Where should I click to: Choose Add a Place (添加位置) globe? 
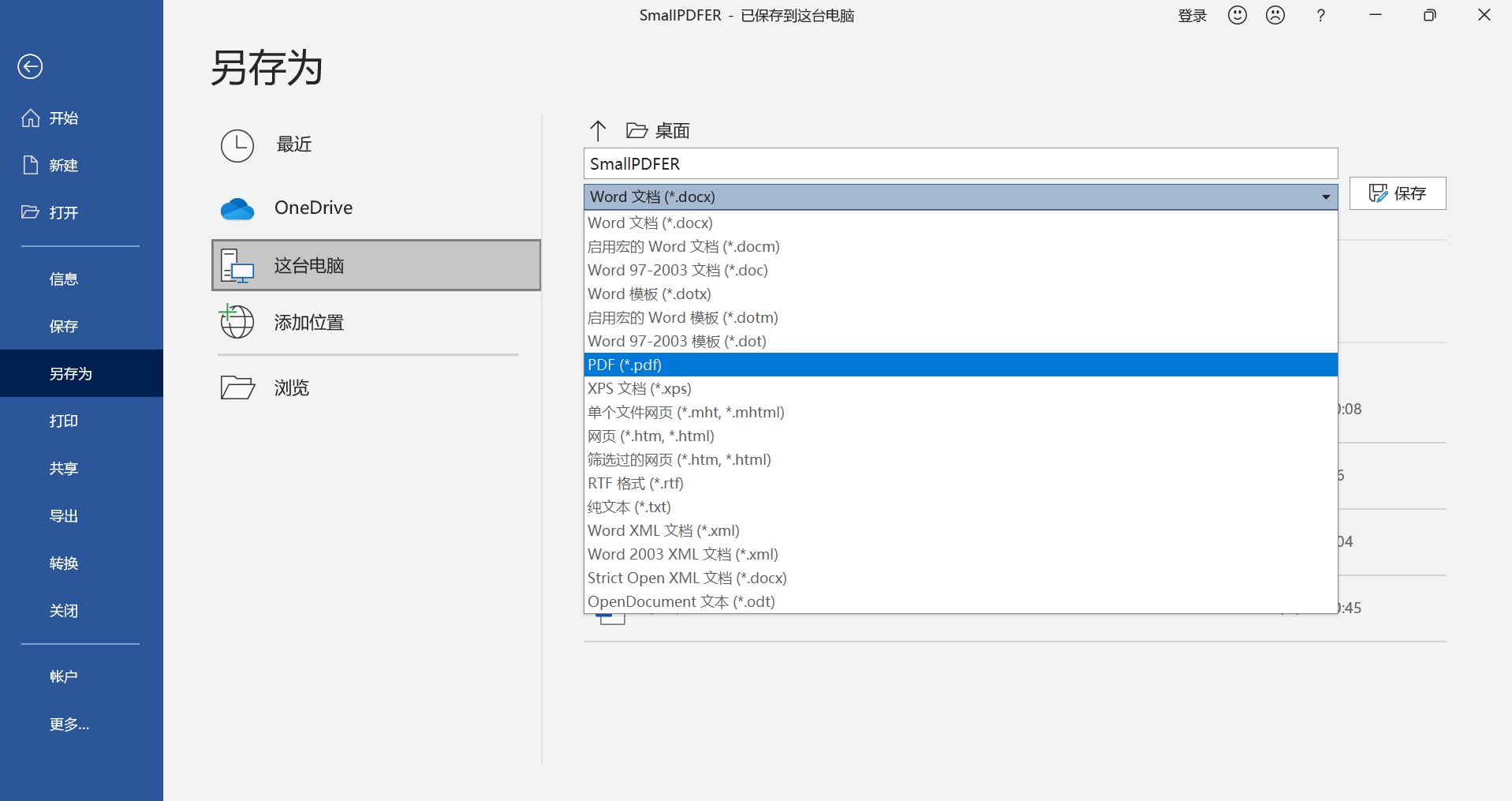click(x=308, y=323)
